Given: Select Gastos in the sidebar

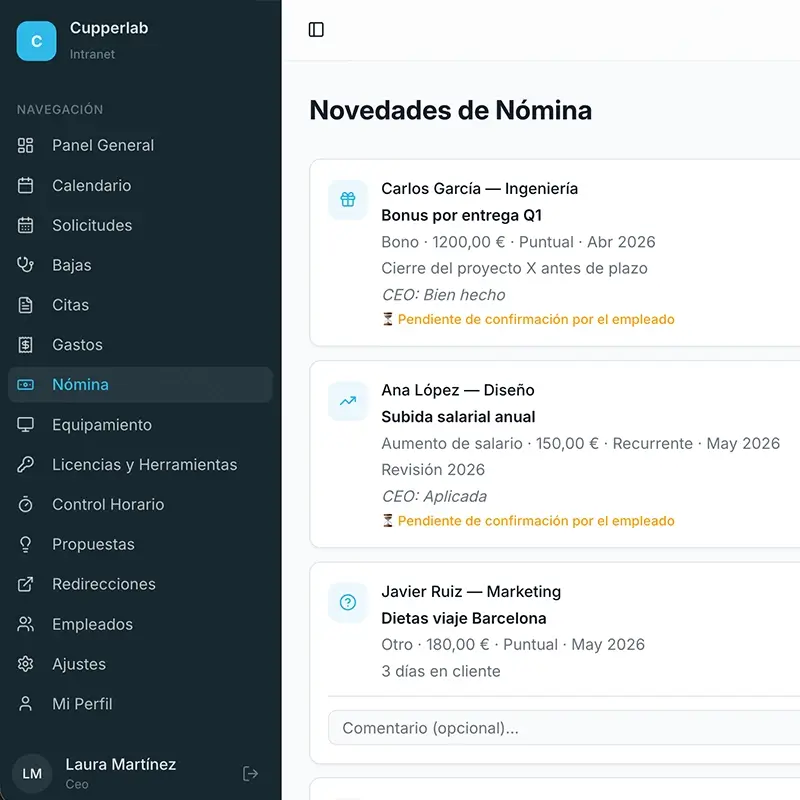Looking at the screenshot, I should [x=140, y=345].
